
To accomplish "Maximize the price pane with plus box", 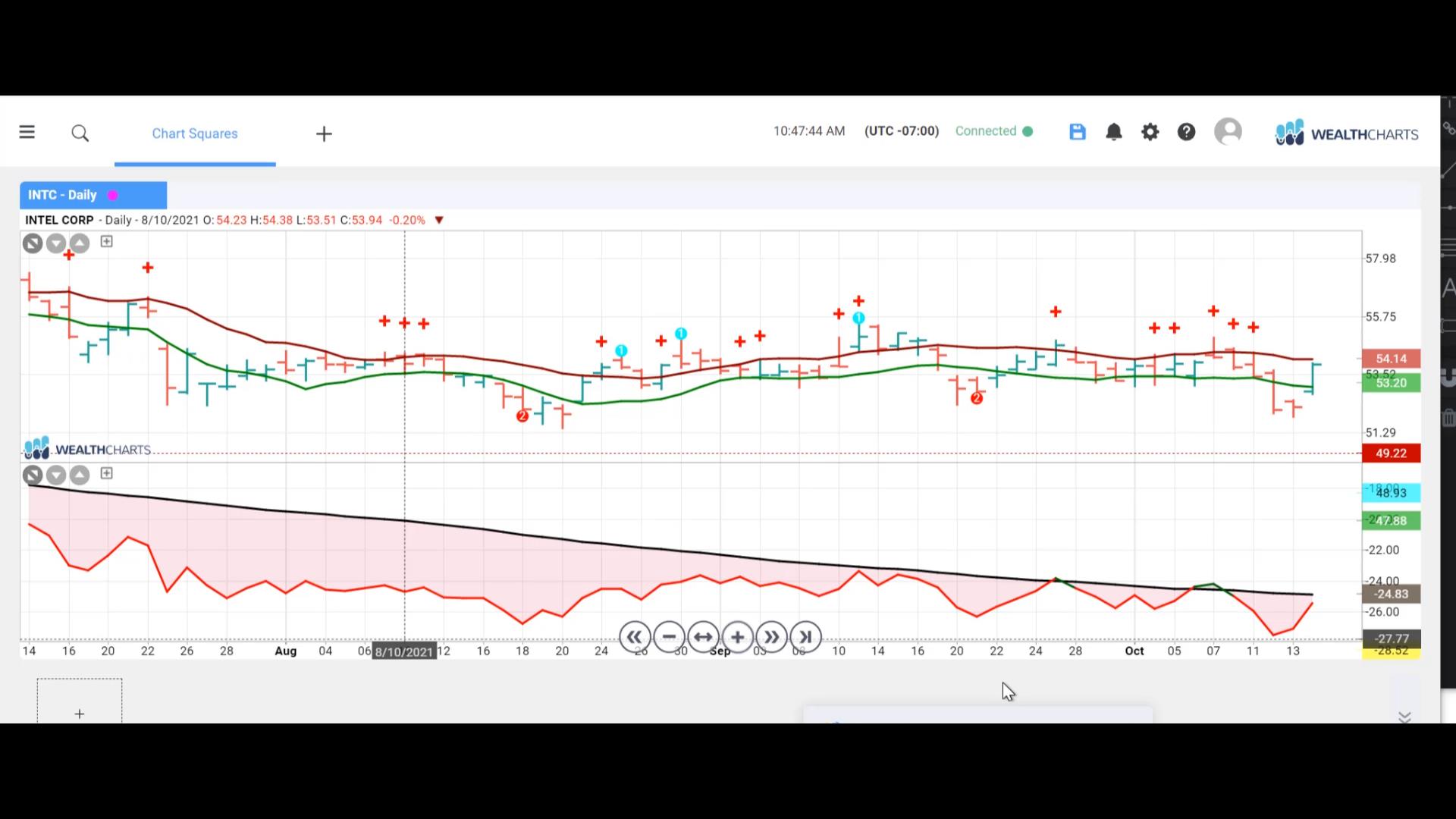I will tap(107, 241).
